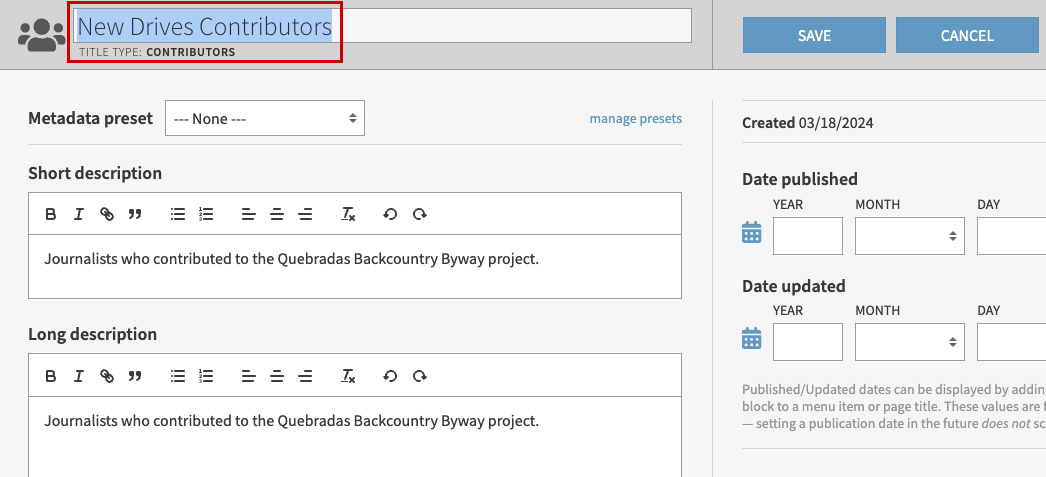The image size is (1046, 477).
Task: Focus the Date published DAY field
Action: [1011, 235]
